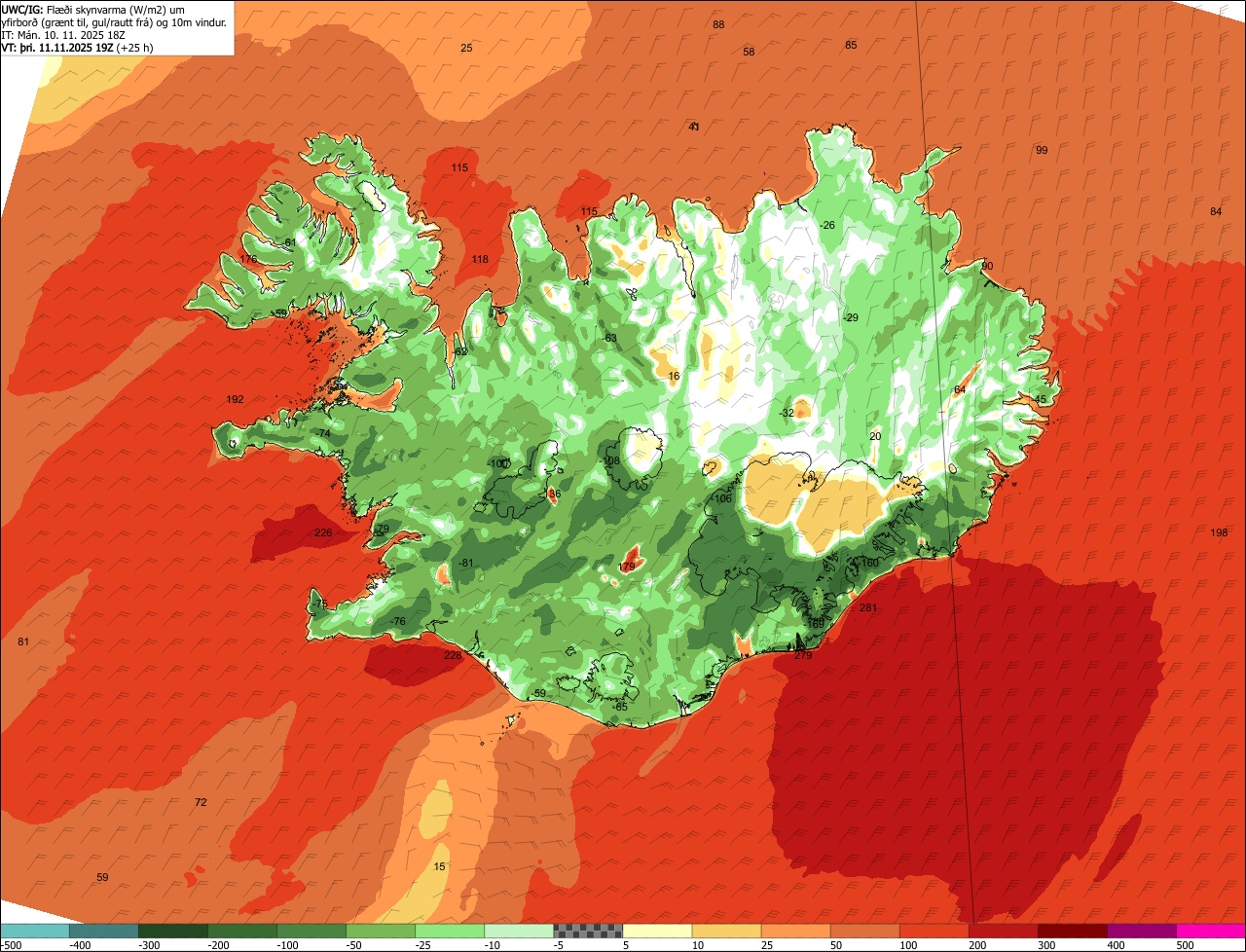The image size is (1246, 952).
Task: Select the pale yellow 5 to 10 swatch
Action: click(657, 931)
